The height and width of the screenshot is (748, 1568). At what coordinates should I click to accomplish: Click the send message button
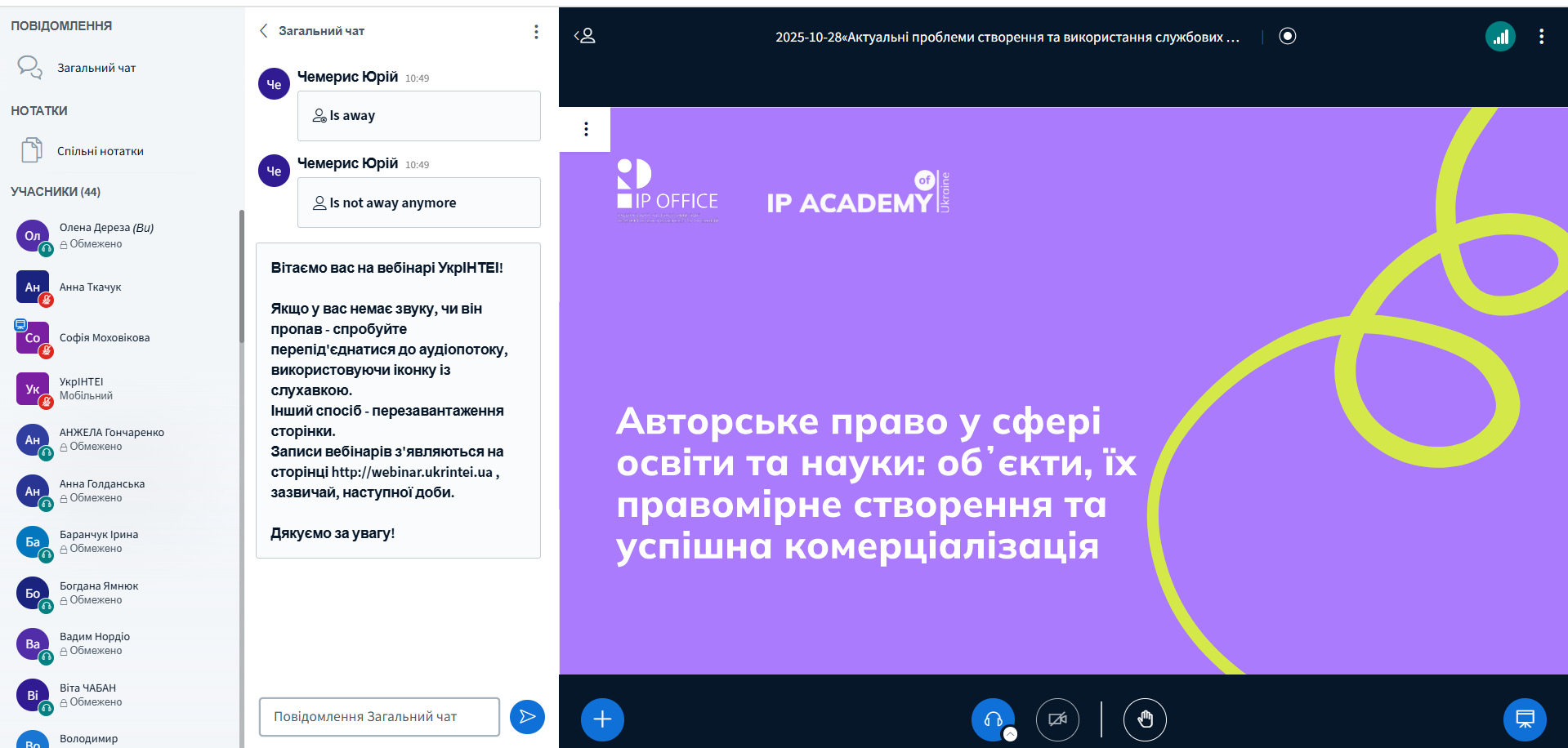[527, 717]
